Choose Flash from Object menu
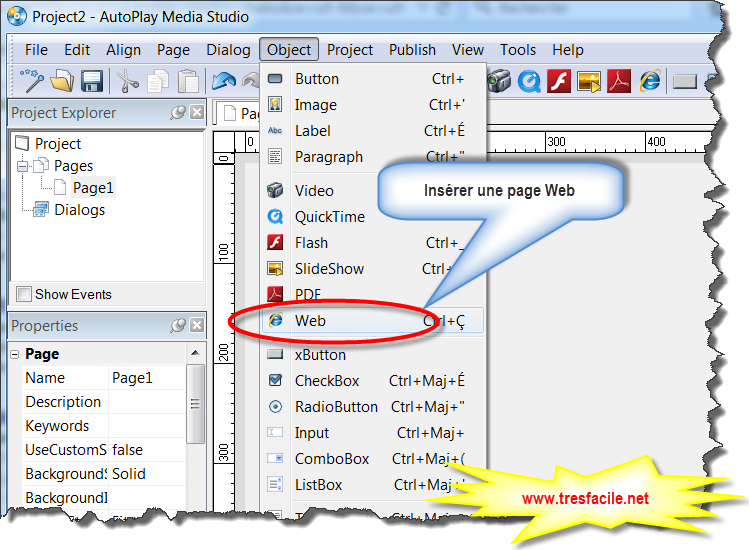The height and width of the screenshot is (550, 749). [x=373, y=243]
